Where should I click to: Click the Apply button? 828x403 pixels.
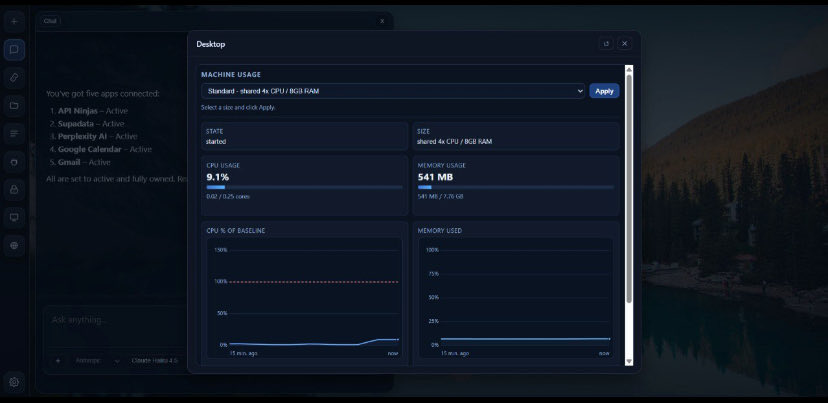pyautogui.click(x=604, y=91)
